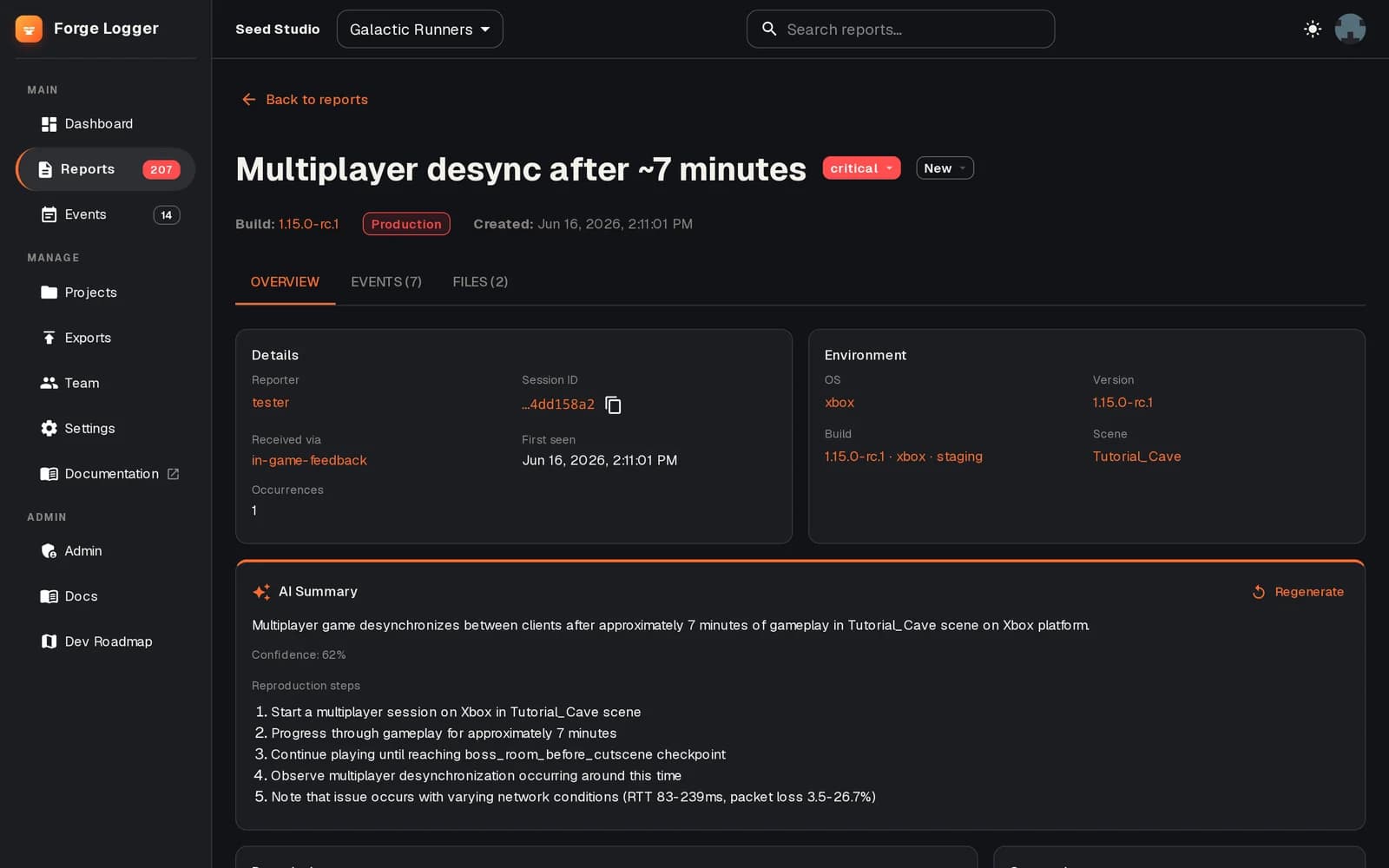Open Team page in sidebar
The image size is (1389, 868).
pos(105,383)
